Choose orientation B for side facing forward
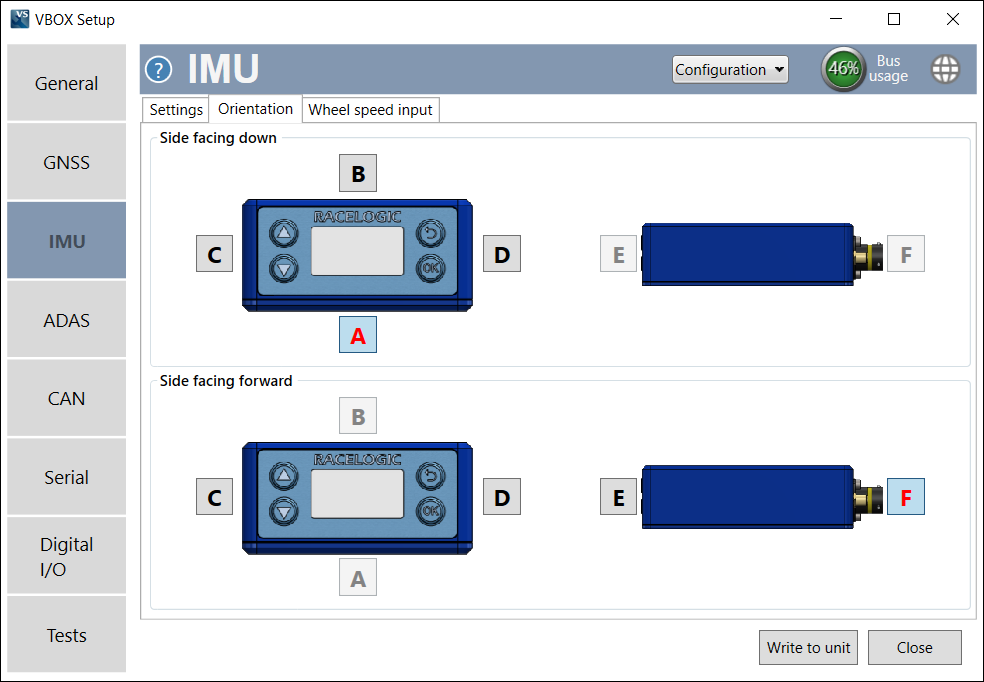 point(357,415)
